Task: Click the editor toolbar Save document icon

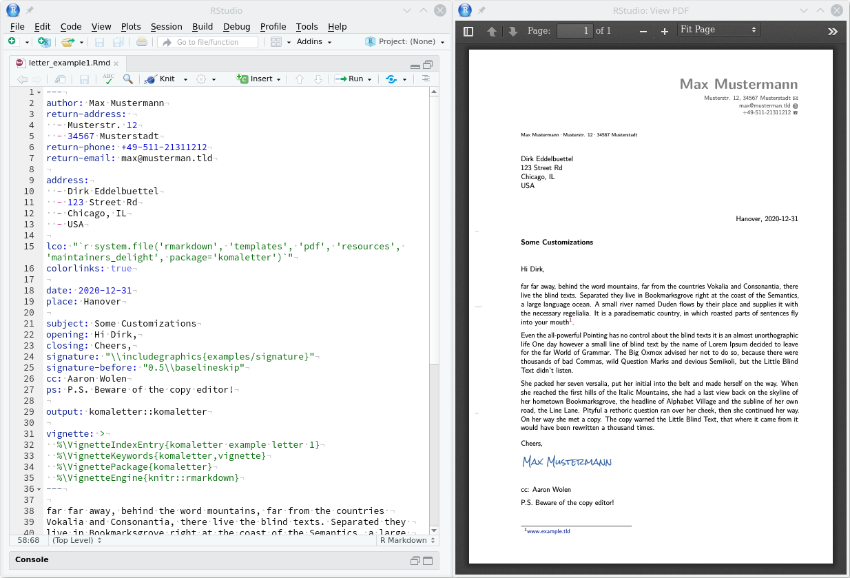Action: 84,79
